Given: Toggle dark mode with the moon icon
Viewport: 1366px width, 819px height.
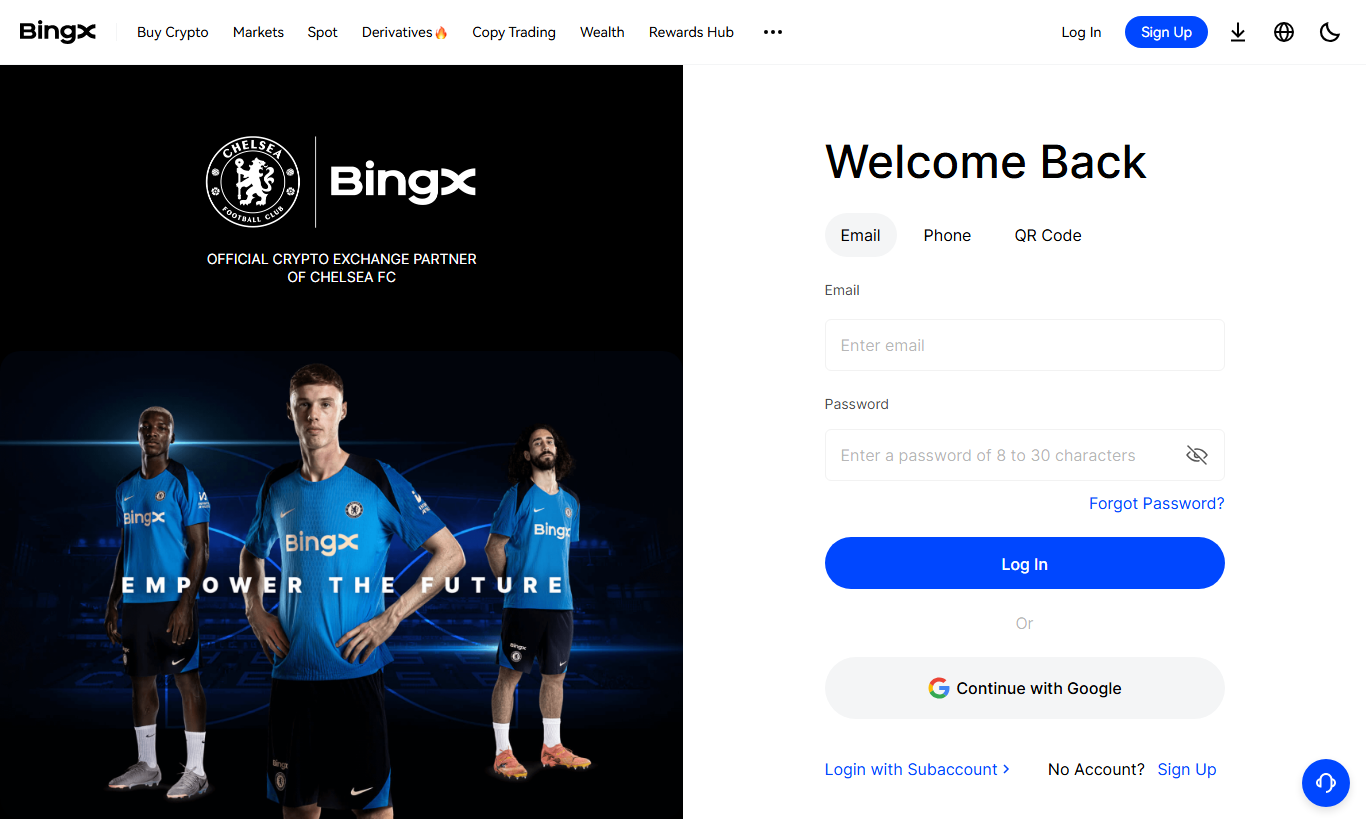Looking at the screenshot, I should coord(1330,32).
